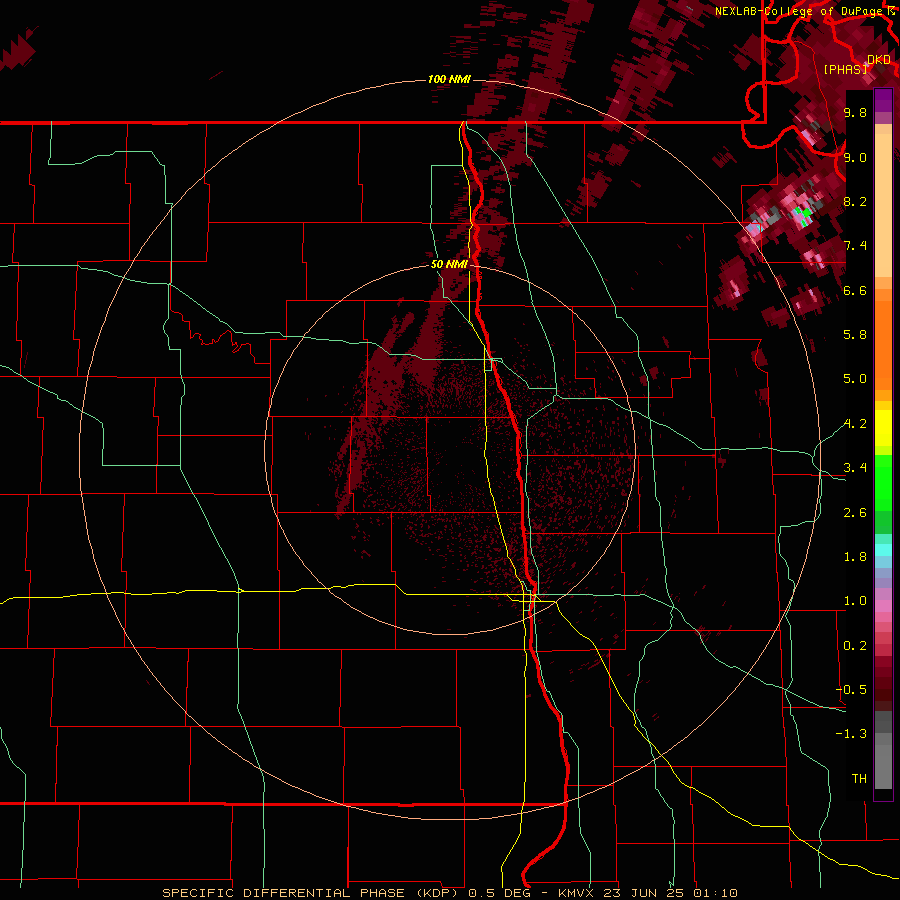This screenshot has width=900, height=900.
Task: Click the 1.0 scale value
Action: pos(855,601)
